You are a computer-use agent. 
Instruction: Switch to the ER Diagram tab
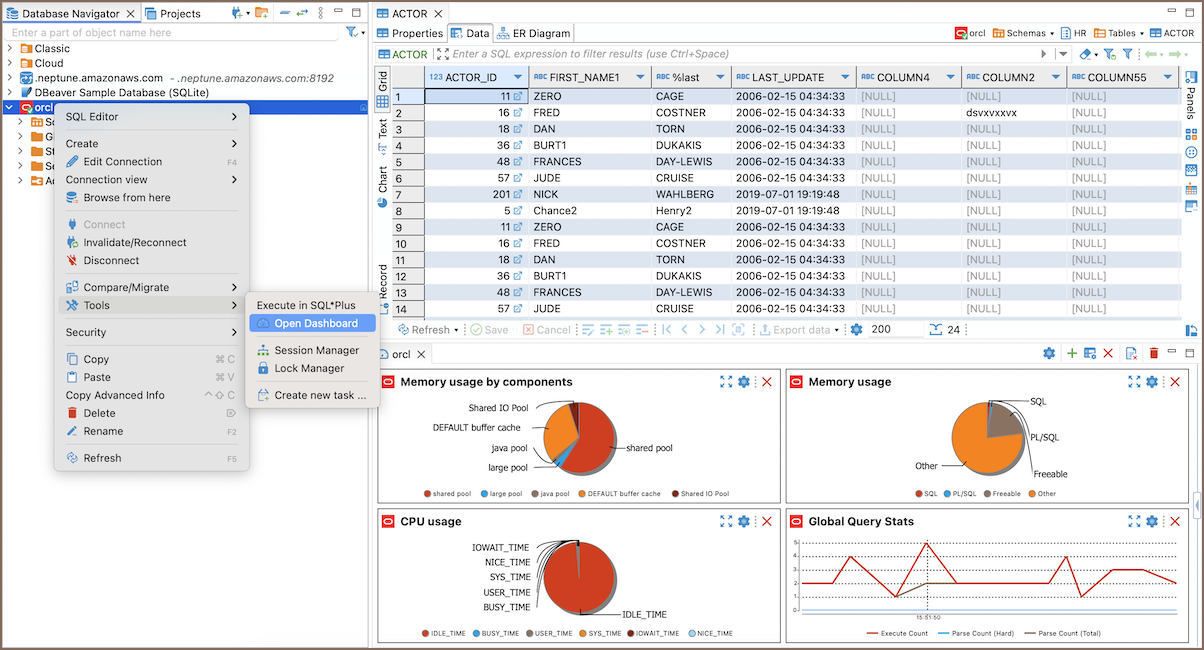(533, 33)
